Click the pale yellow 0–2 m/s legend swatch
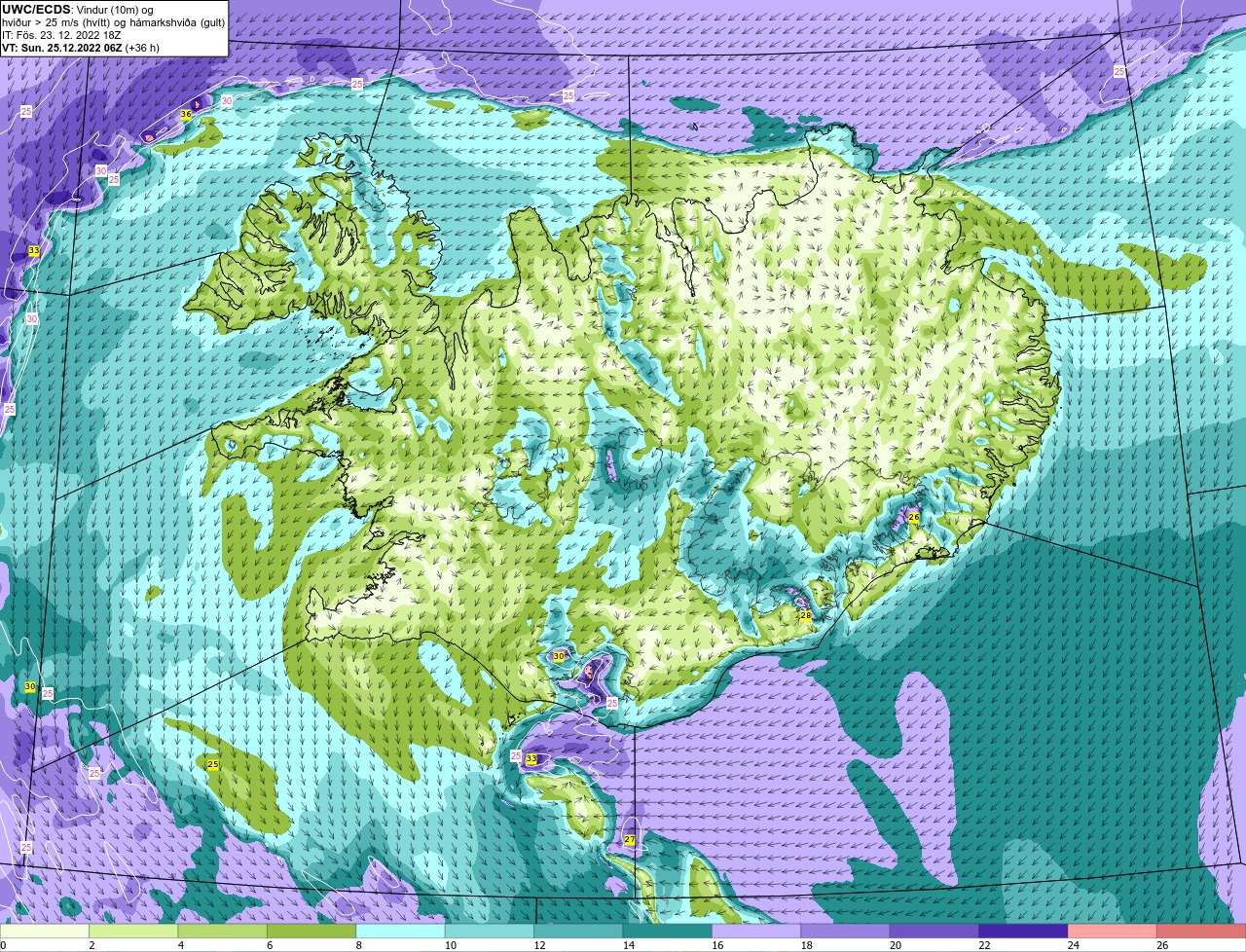 45,931
